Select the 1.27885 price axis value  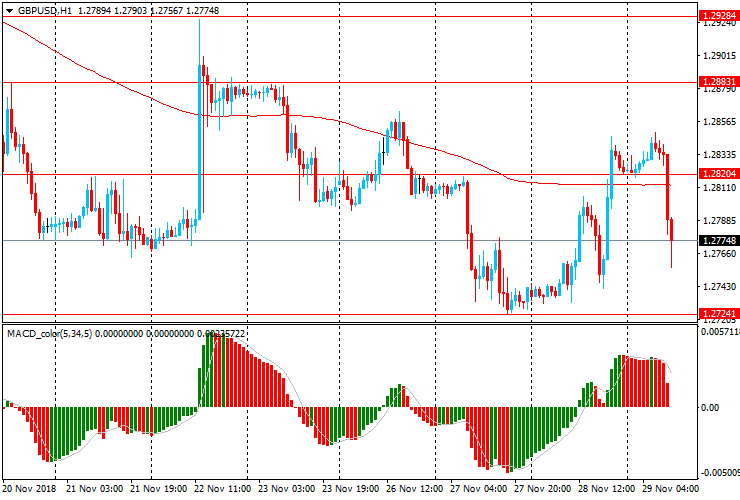pos(719,220)
